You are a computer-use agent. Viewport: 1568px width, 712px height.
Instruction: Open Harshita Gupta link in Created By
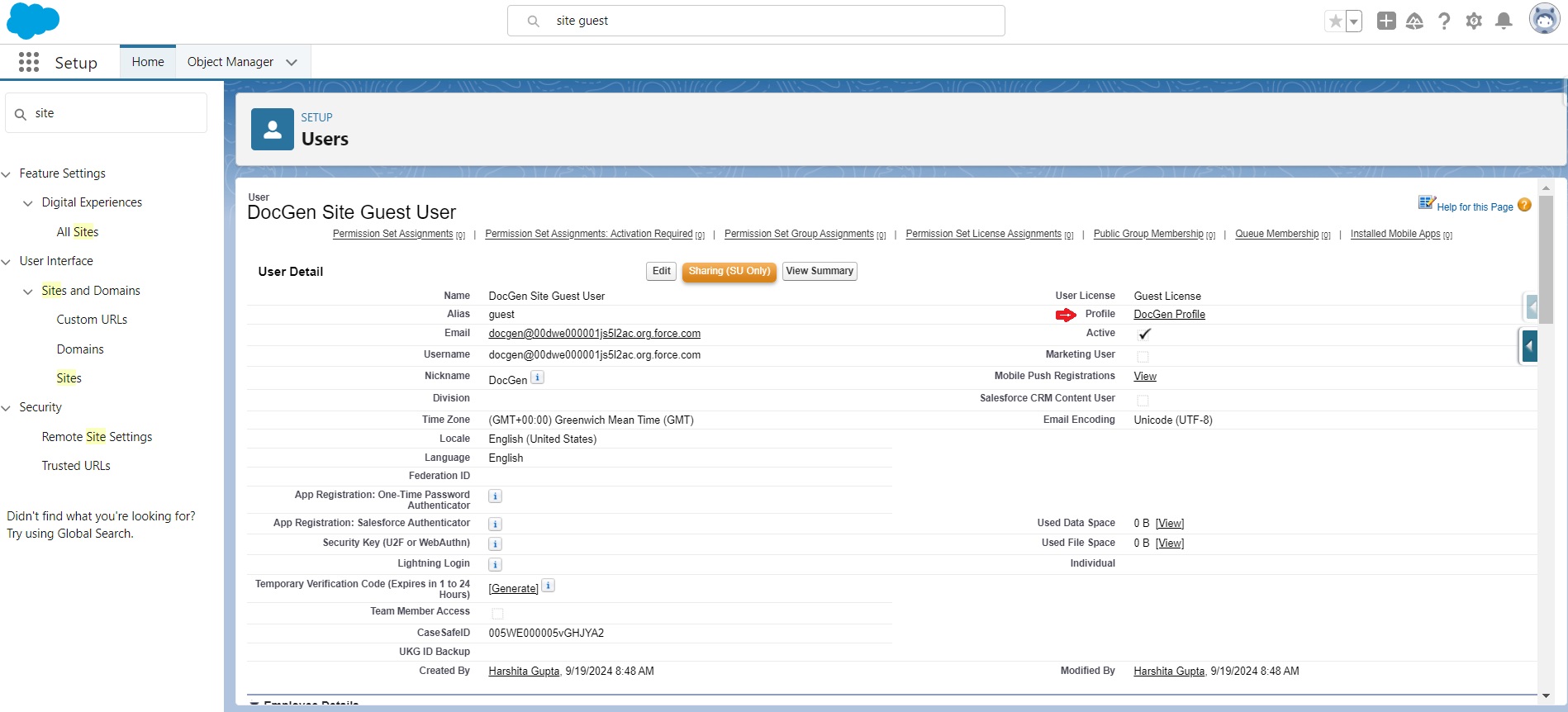point(524,672)
